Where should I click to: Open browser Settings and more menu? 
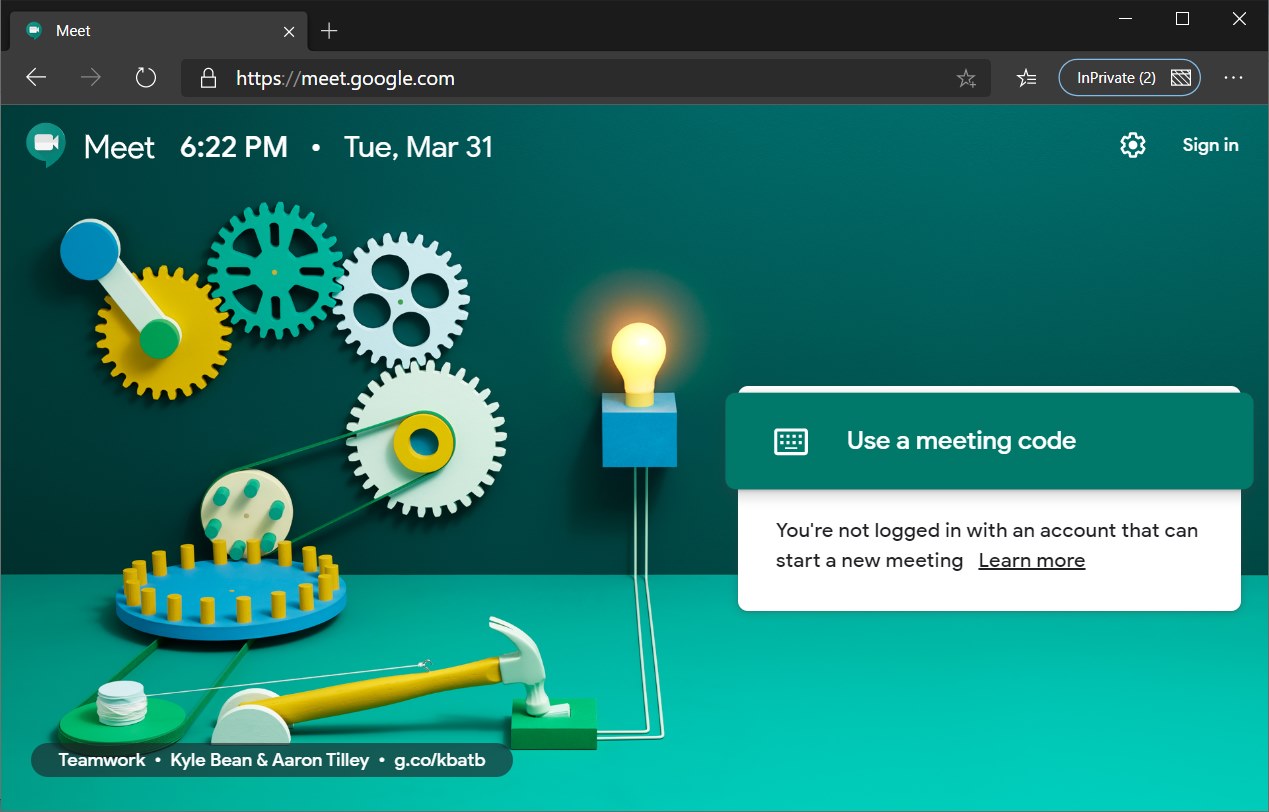coord(1233,78)
